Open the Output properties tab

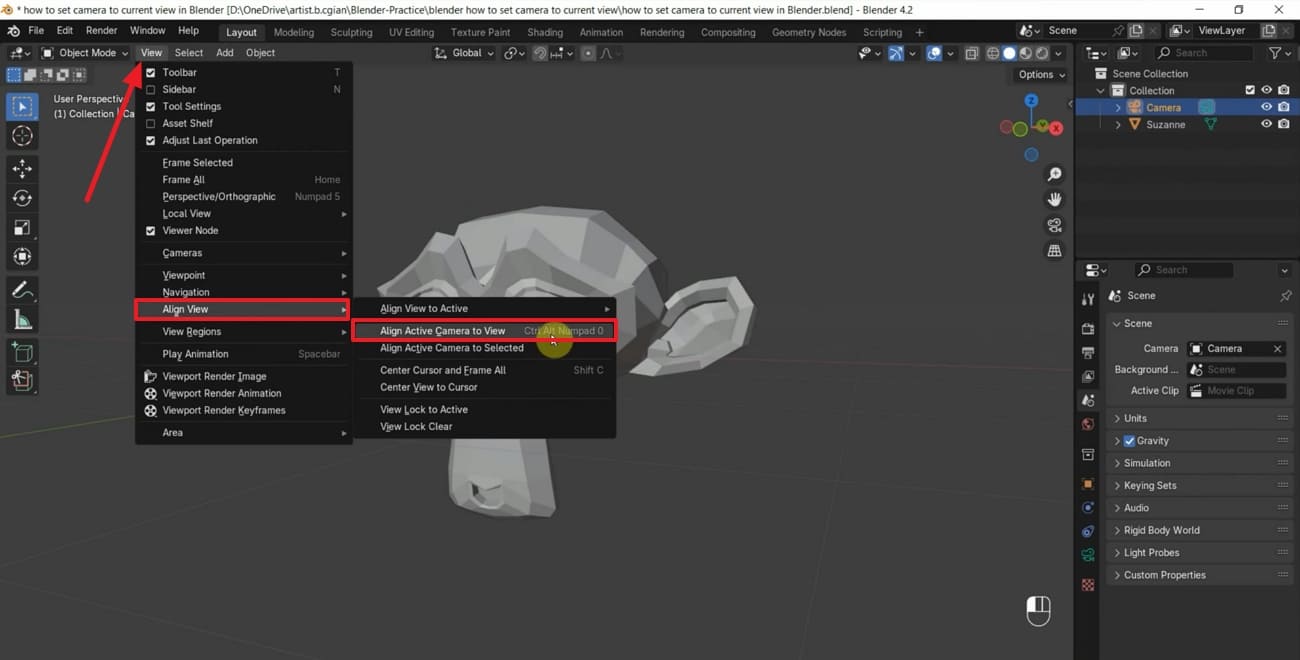pos(1088,352)
